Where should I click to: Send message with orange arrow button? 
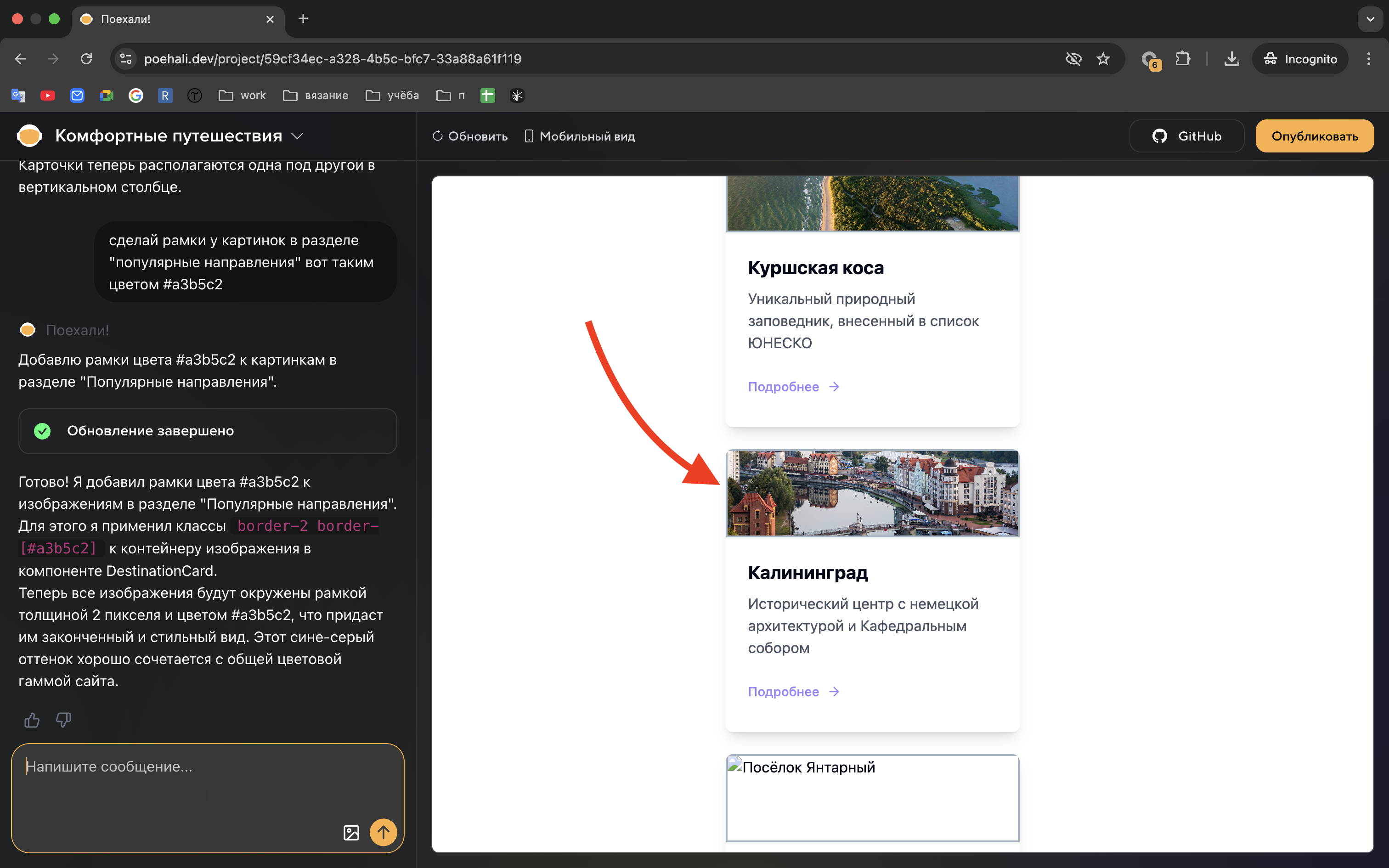pos(383,832)
